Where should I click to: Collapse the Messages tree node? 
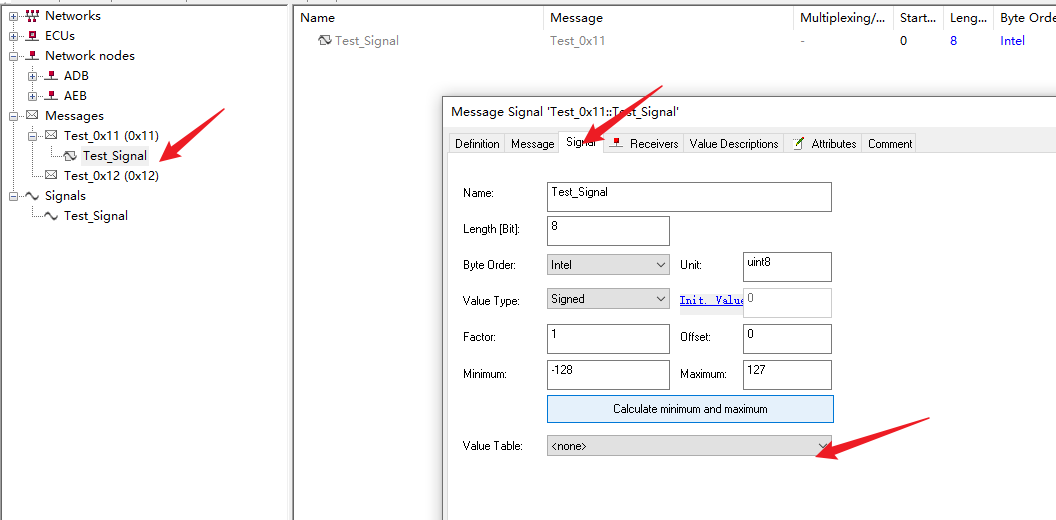[x=13, y=116]
